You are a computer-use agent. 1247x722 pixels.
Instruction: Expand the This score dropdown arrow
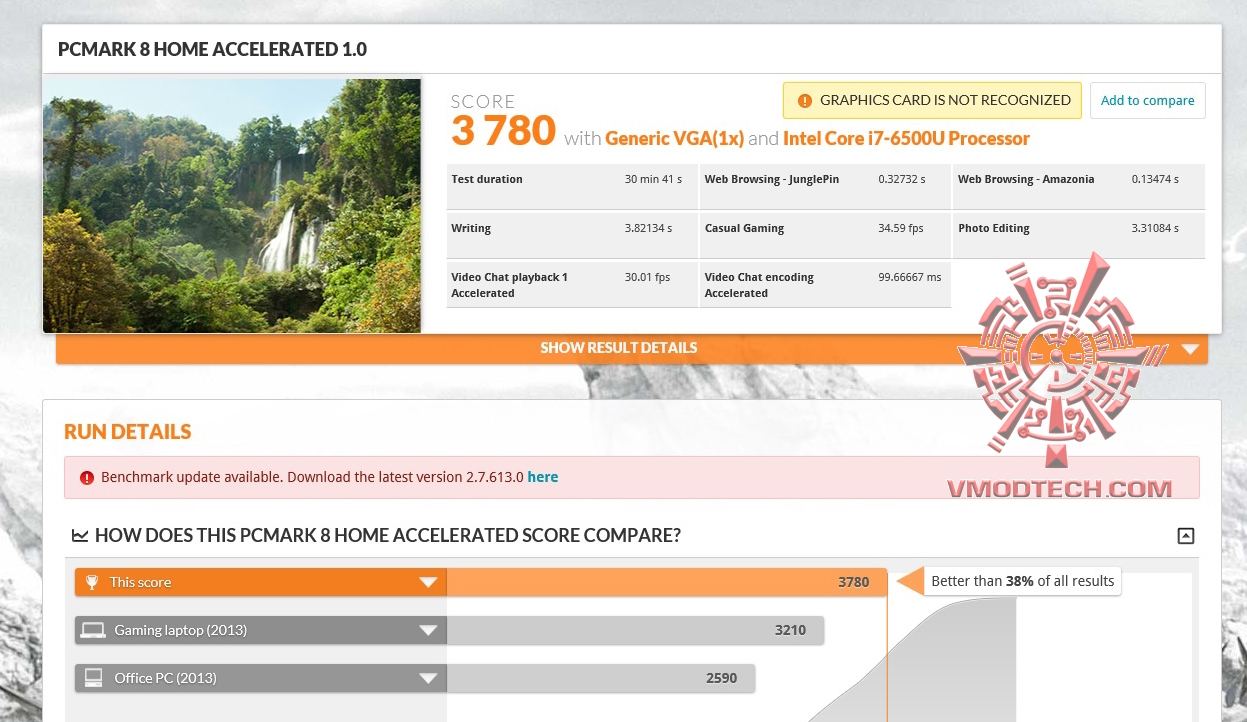pos(428,583)
